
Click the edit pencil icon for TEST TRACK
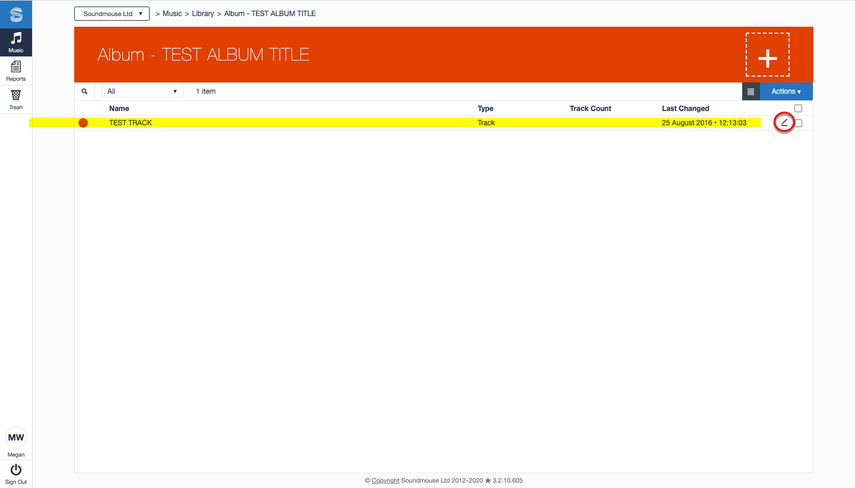[784, 123]
